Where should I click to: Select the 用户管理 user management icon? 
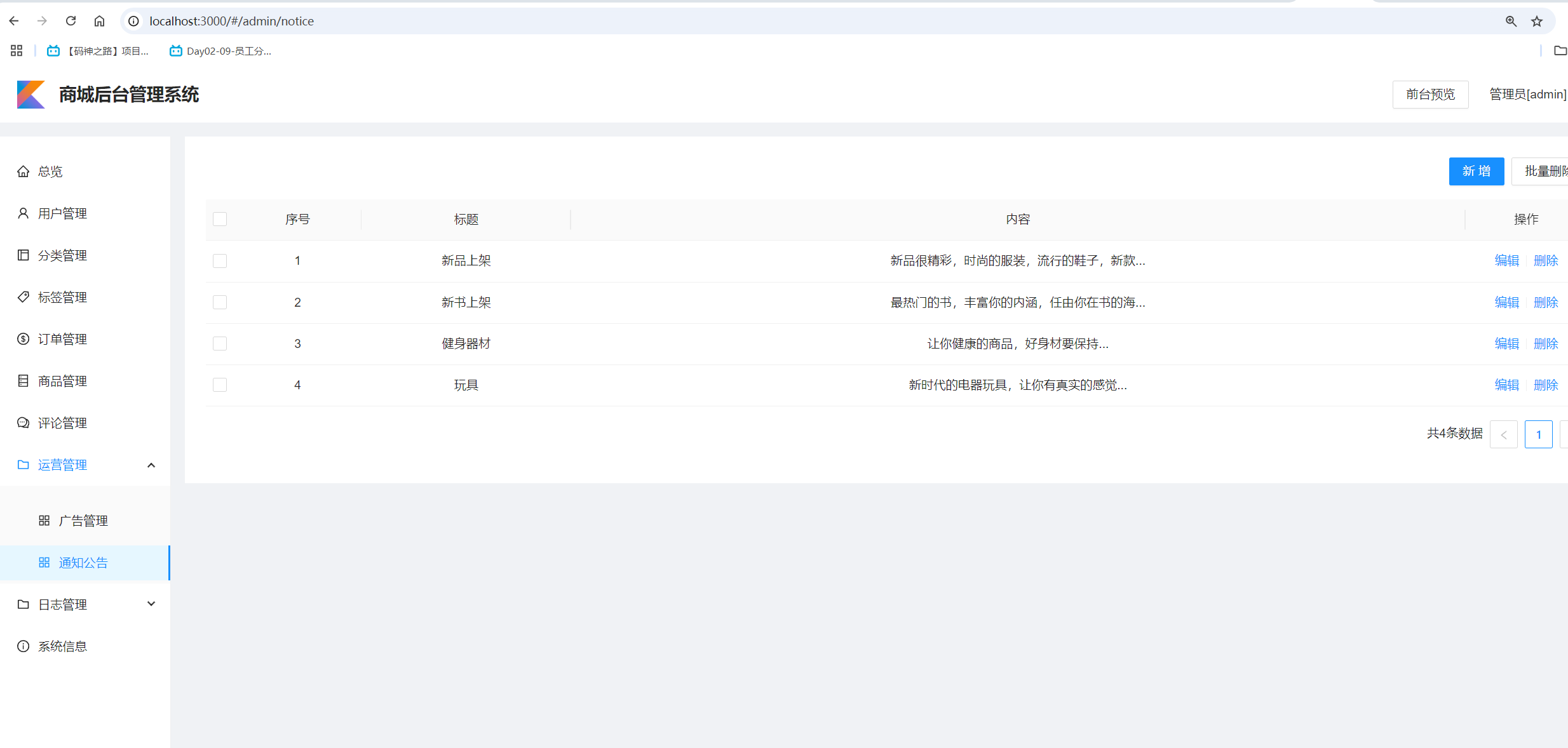[x=23, y=213]
